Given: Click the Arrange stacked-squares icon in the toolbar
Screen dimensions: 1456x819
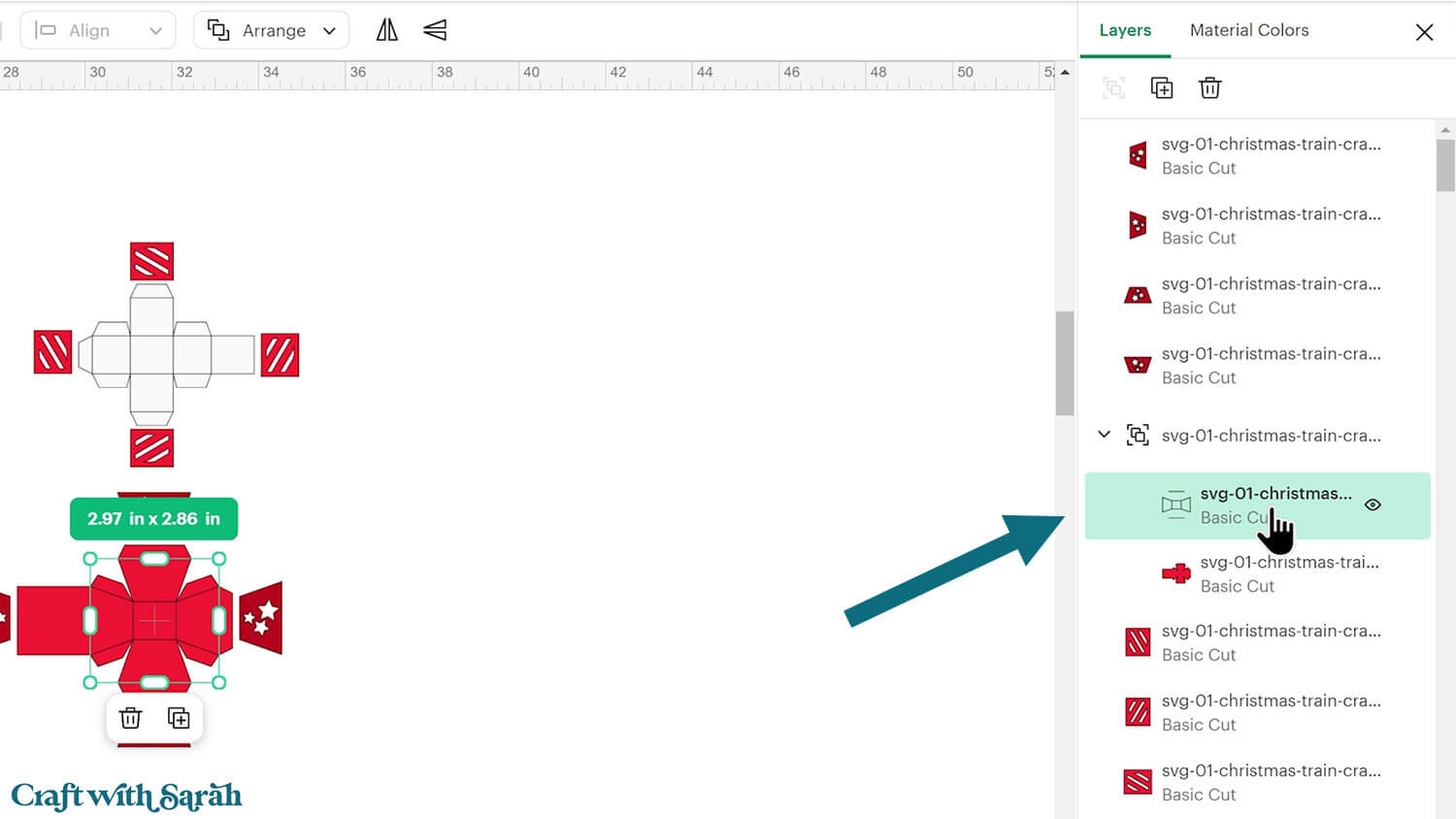Looking at the screenshot, I should pos(218,30).
